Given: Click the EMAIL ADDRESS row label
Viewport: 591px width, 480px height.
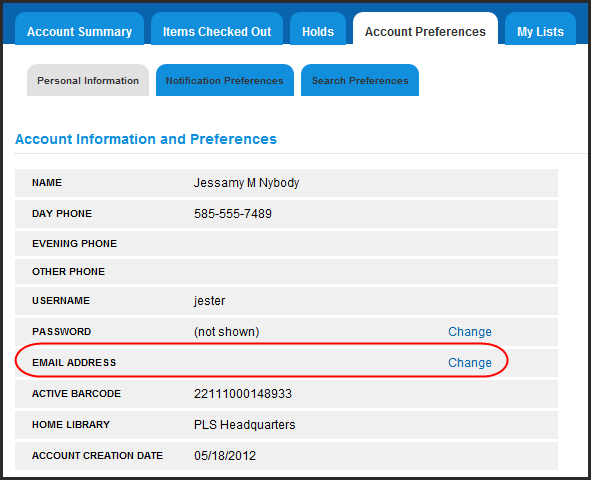Looking at the screenshot, I should 74,362.
